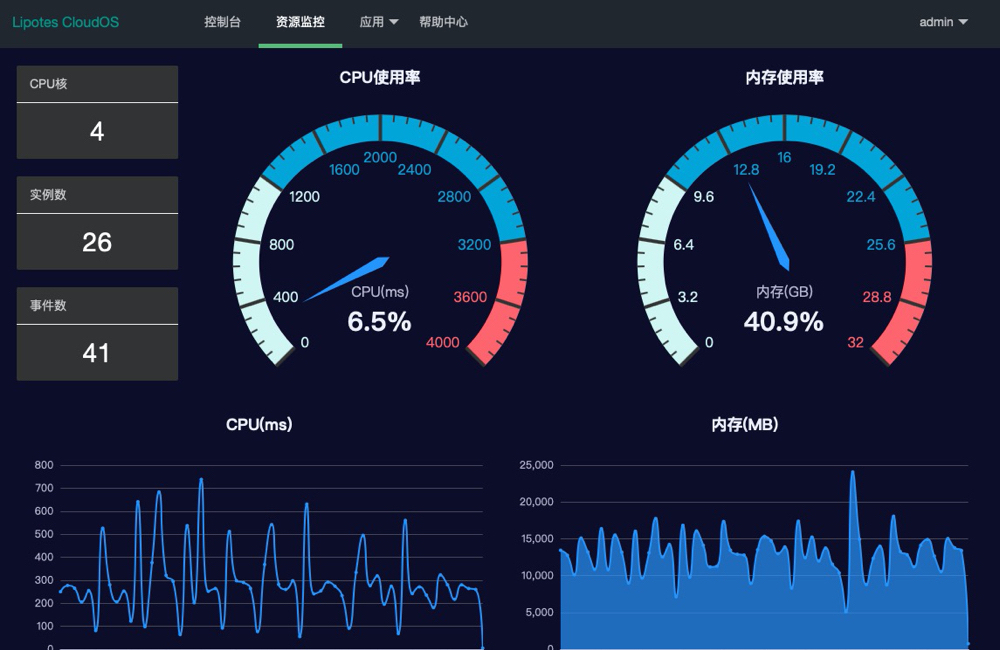Click the 32 max label on memory gauge
The image size is (1000, 650).
click(855, 343)
